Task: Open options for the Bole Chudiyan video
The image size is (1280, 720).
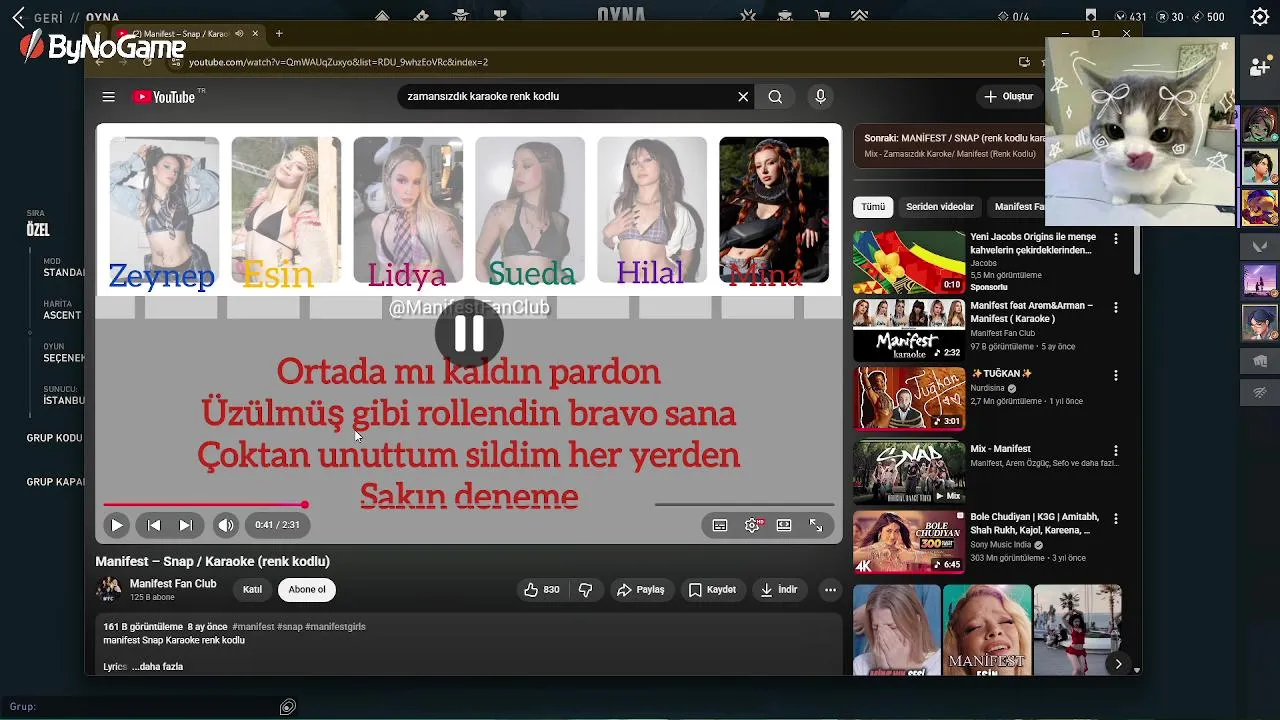Action: [x=1116, y=519]
